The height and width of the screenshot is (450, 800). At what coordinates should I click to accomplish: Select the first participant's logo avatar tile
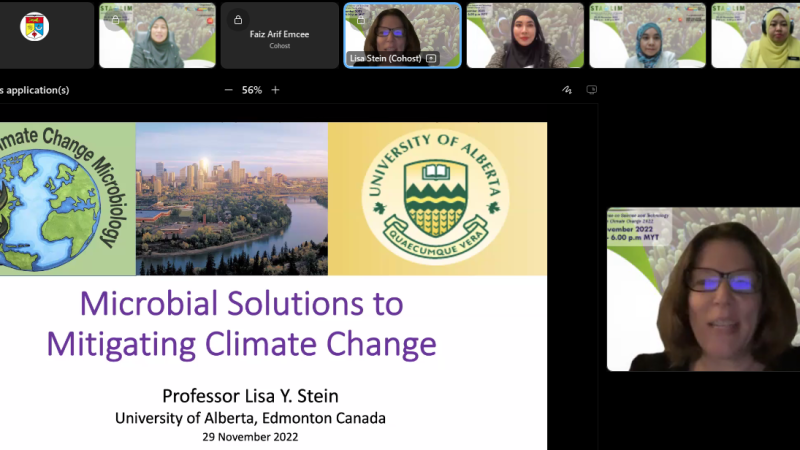tap(35, 27)
